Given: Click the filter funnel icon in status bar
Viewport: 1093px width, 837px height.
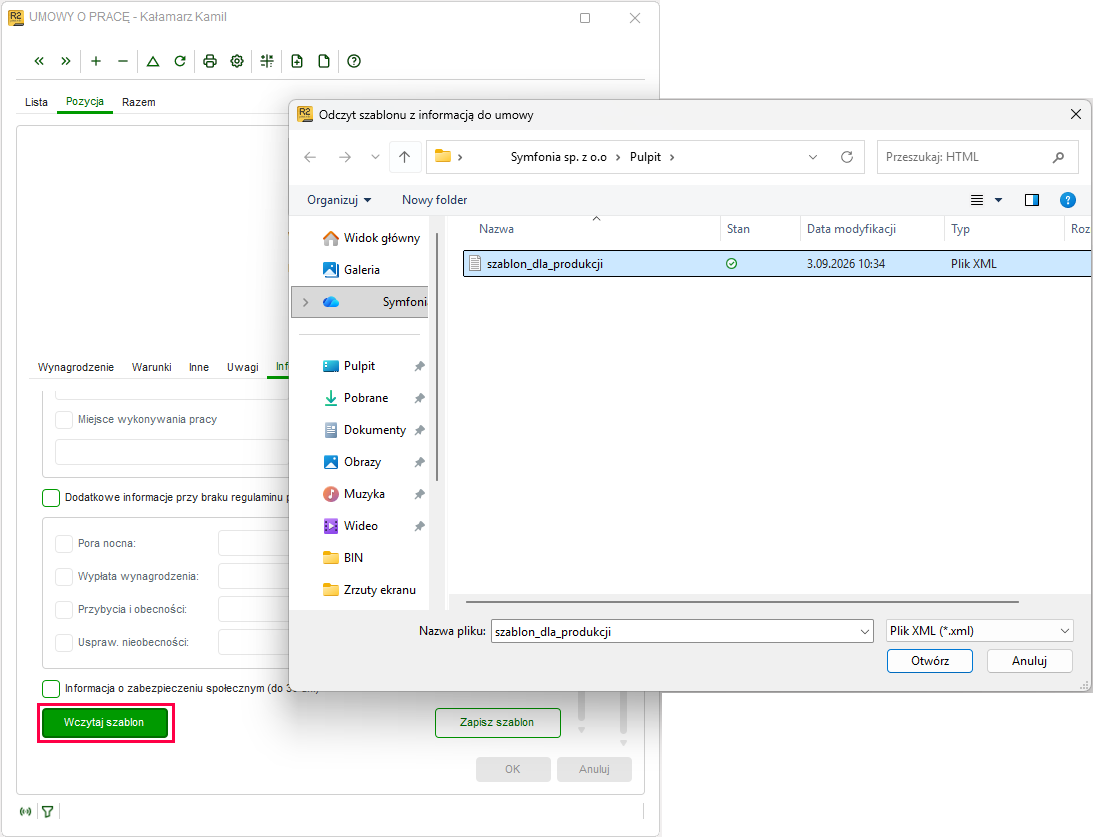Looking at the screenshot, I should [x=47, y=811].
